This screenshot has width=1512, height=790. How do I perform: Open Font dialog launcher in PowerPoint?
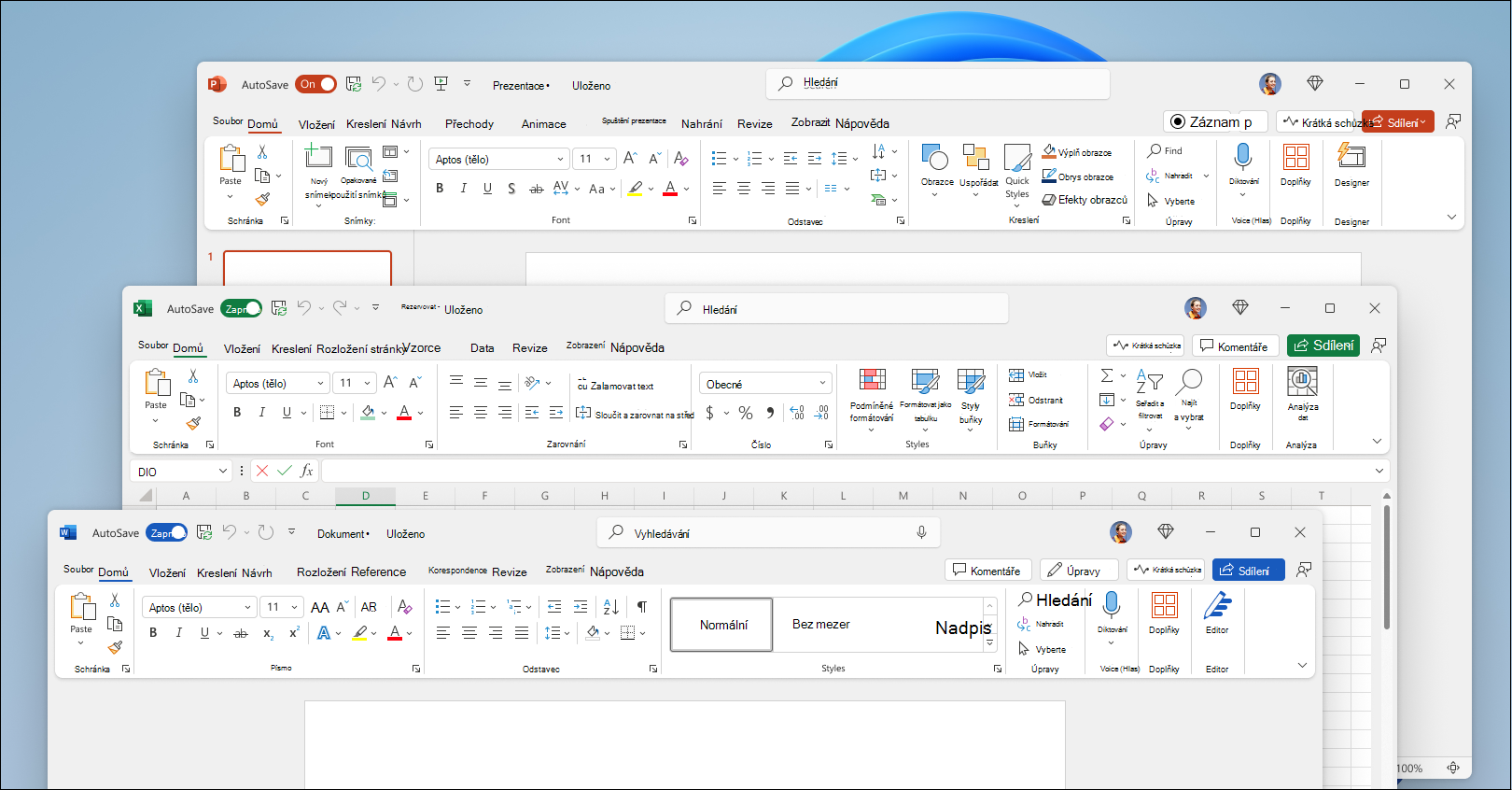[x=693, y=220]
